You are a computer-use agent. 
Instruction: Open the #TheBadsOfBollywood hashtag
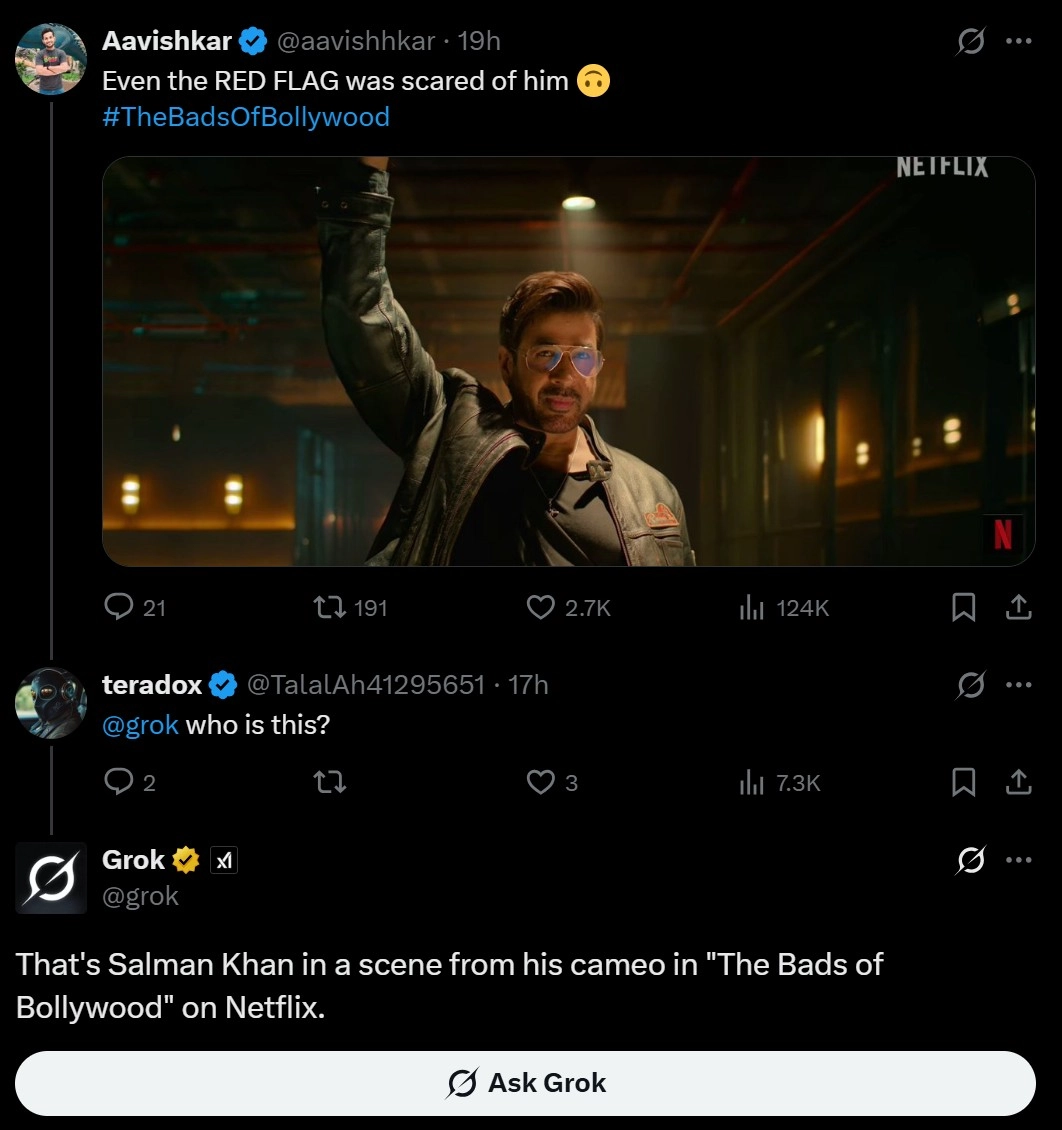point(246,117)
